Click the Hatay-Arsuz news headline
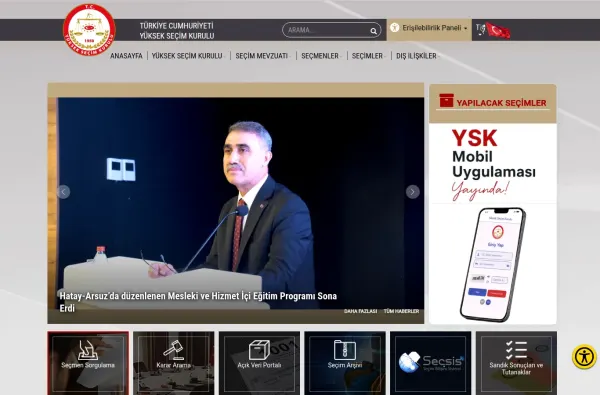 click(x=198, y=302)
